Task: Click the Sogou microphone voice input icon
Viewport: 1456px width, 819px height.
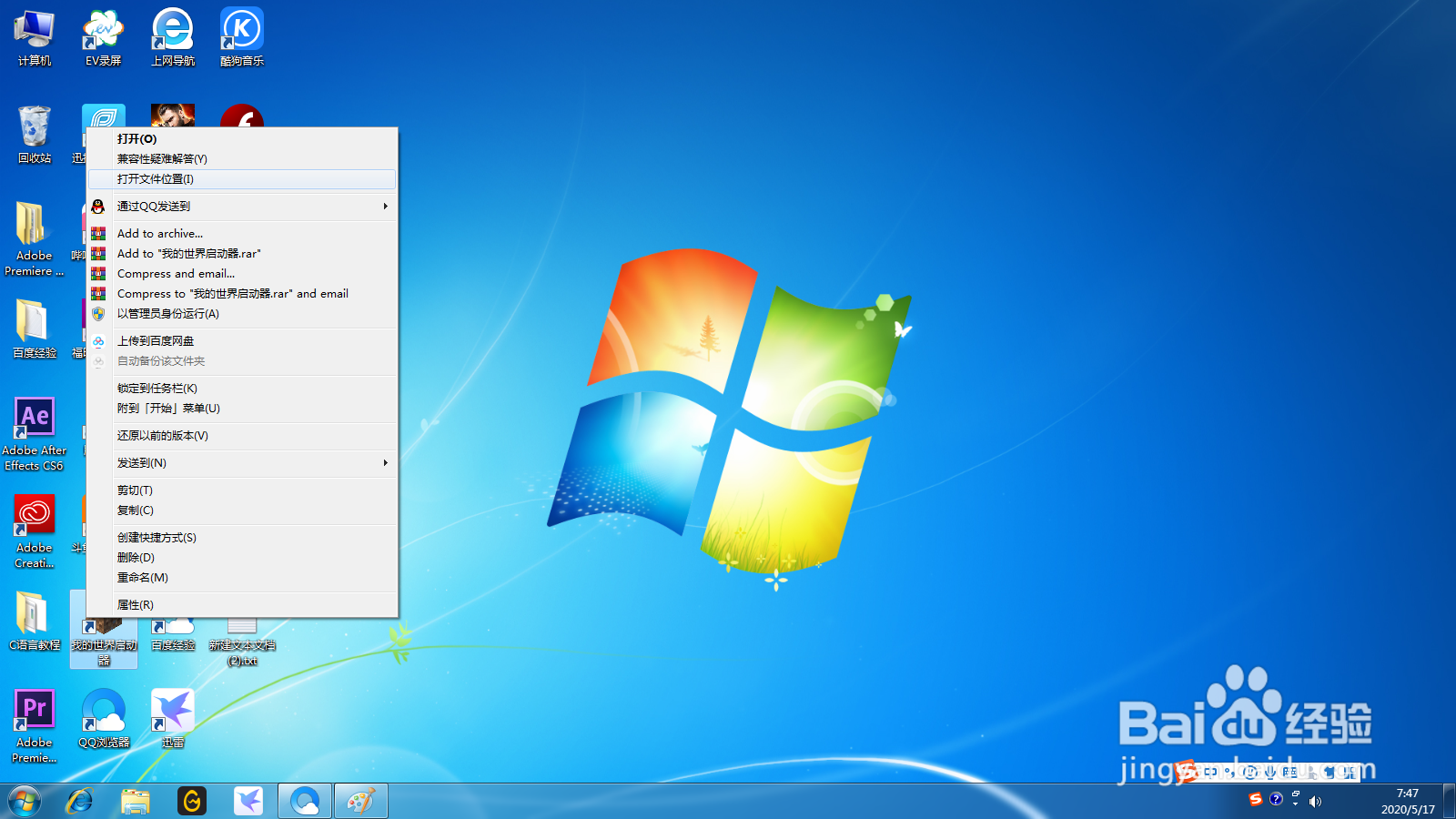Action: click(x=1270, y=772)
